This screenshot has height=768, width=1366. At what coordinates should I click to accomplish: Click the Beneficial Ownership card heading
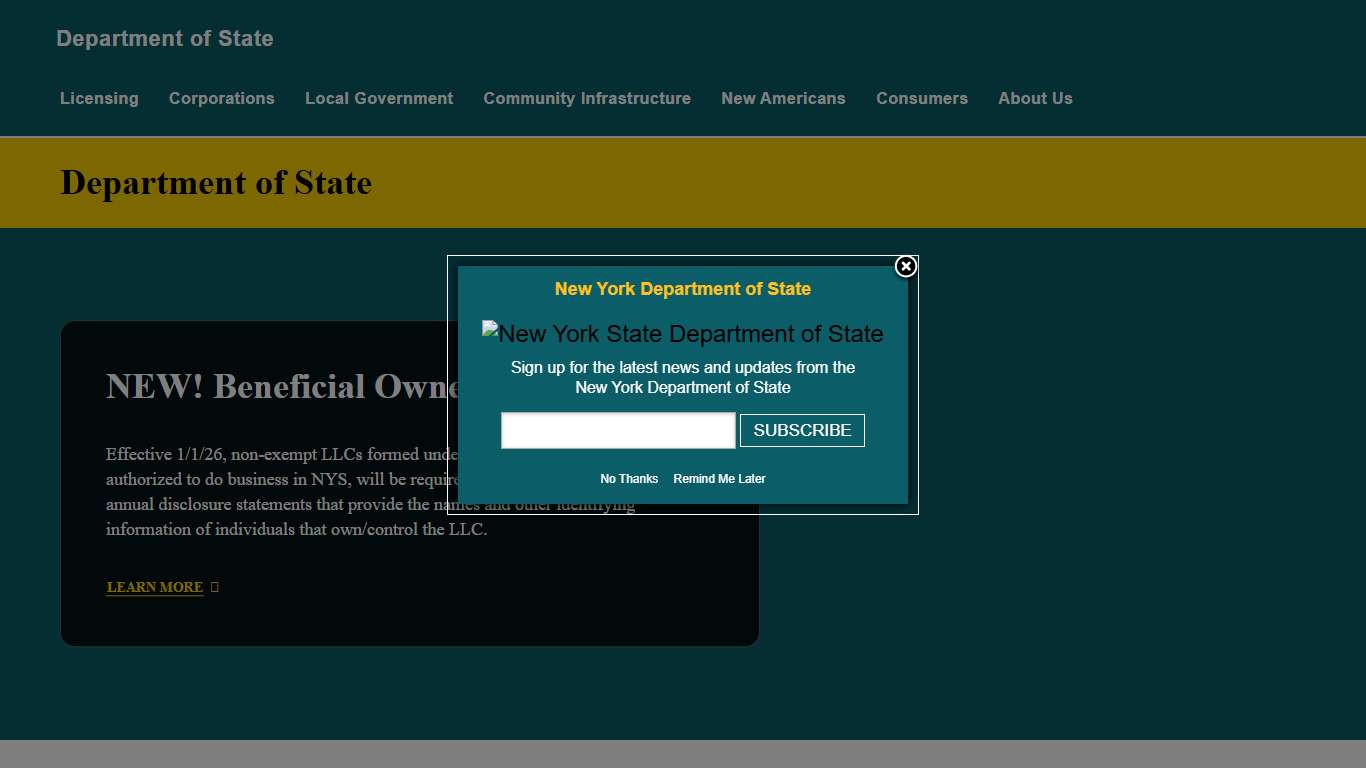click(280, 386)
